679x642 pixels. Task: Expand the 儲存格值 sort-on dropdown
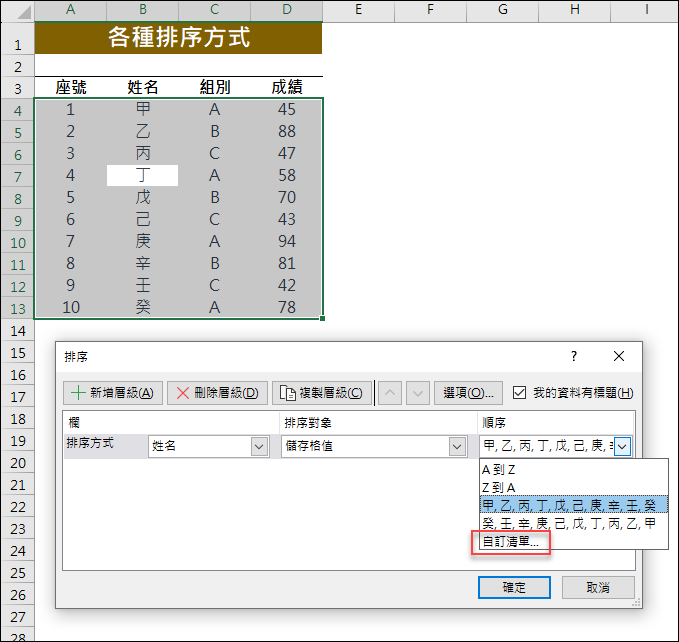tap(457, 446)
